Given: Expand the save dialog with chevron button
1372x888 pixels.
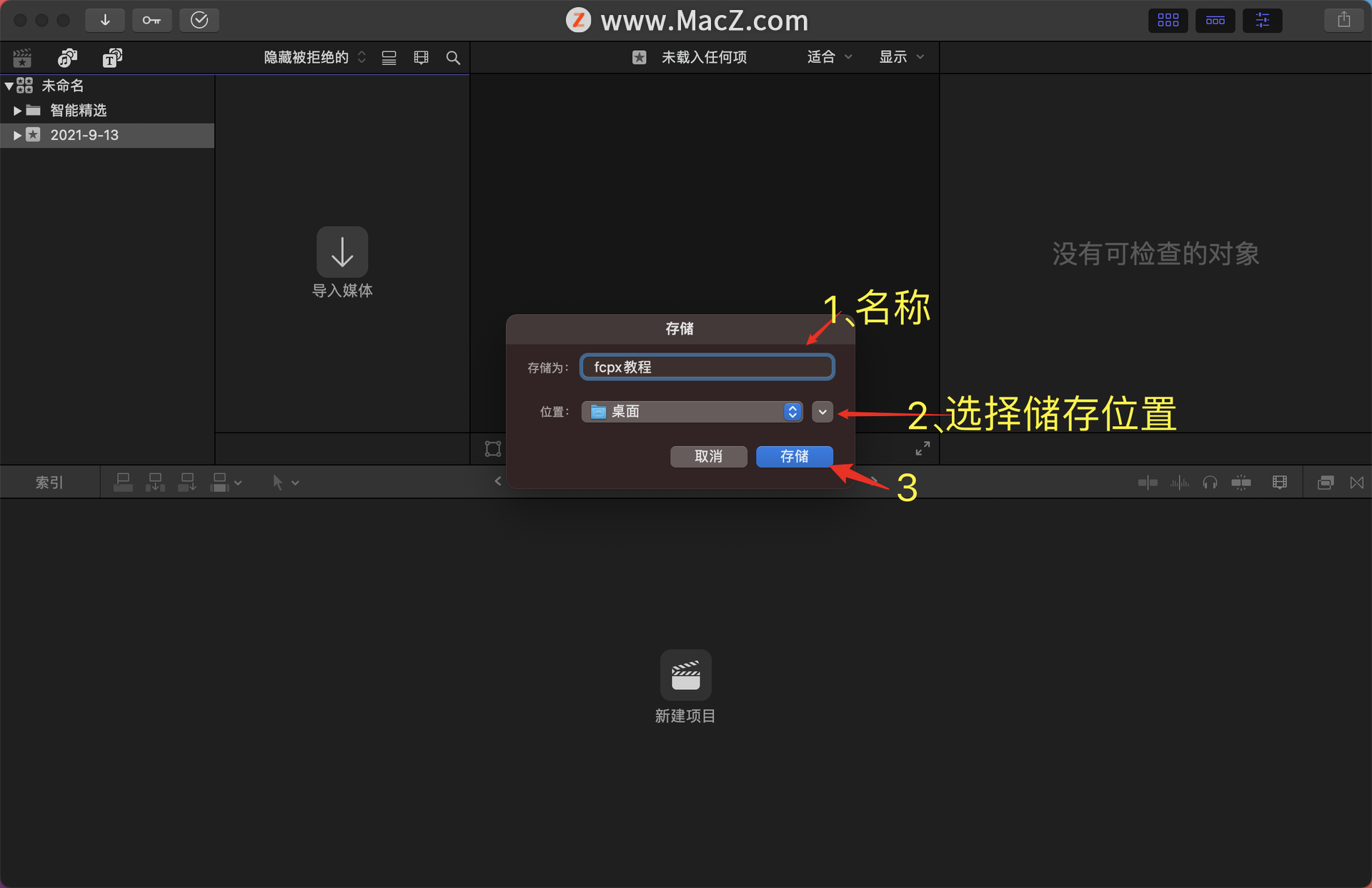Looking at the screenshot, I should pyautogui.click(x=822, y=412).
